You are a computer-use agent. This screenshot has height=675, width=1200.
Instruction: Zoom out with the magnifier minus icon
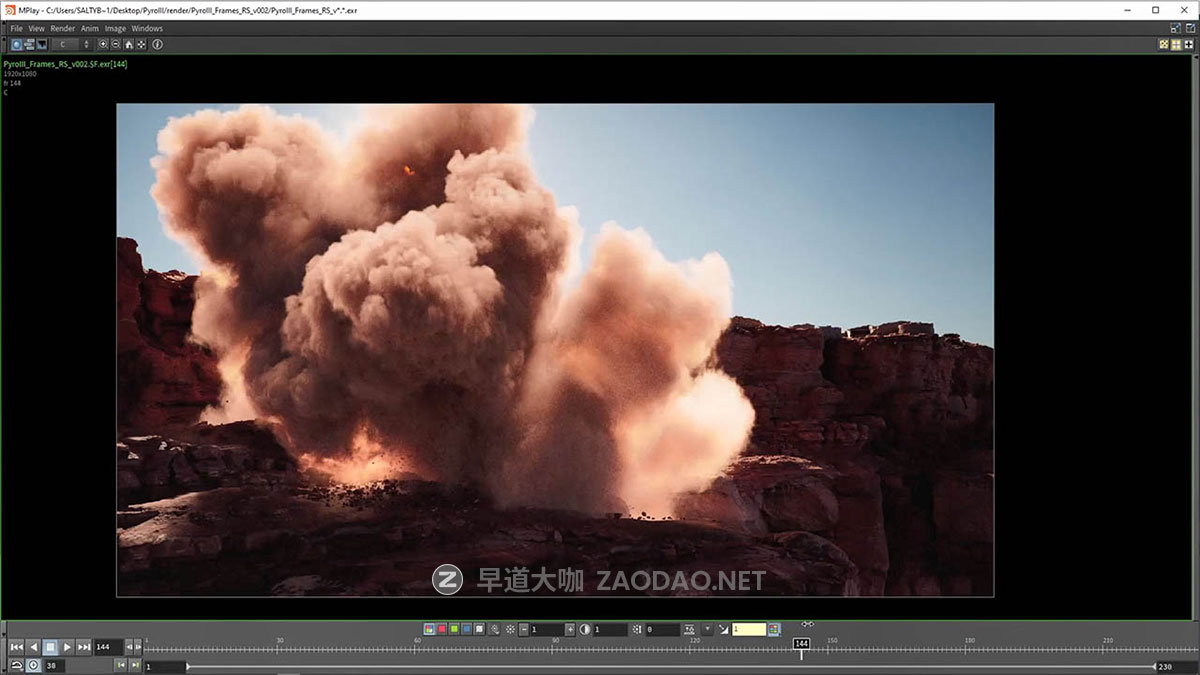pos(116,44)
